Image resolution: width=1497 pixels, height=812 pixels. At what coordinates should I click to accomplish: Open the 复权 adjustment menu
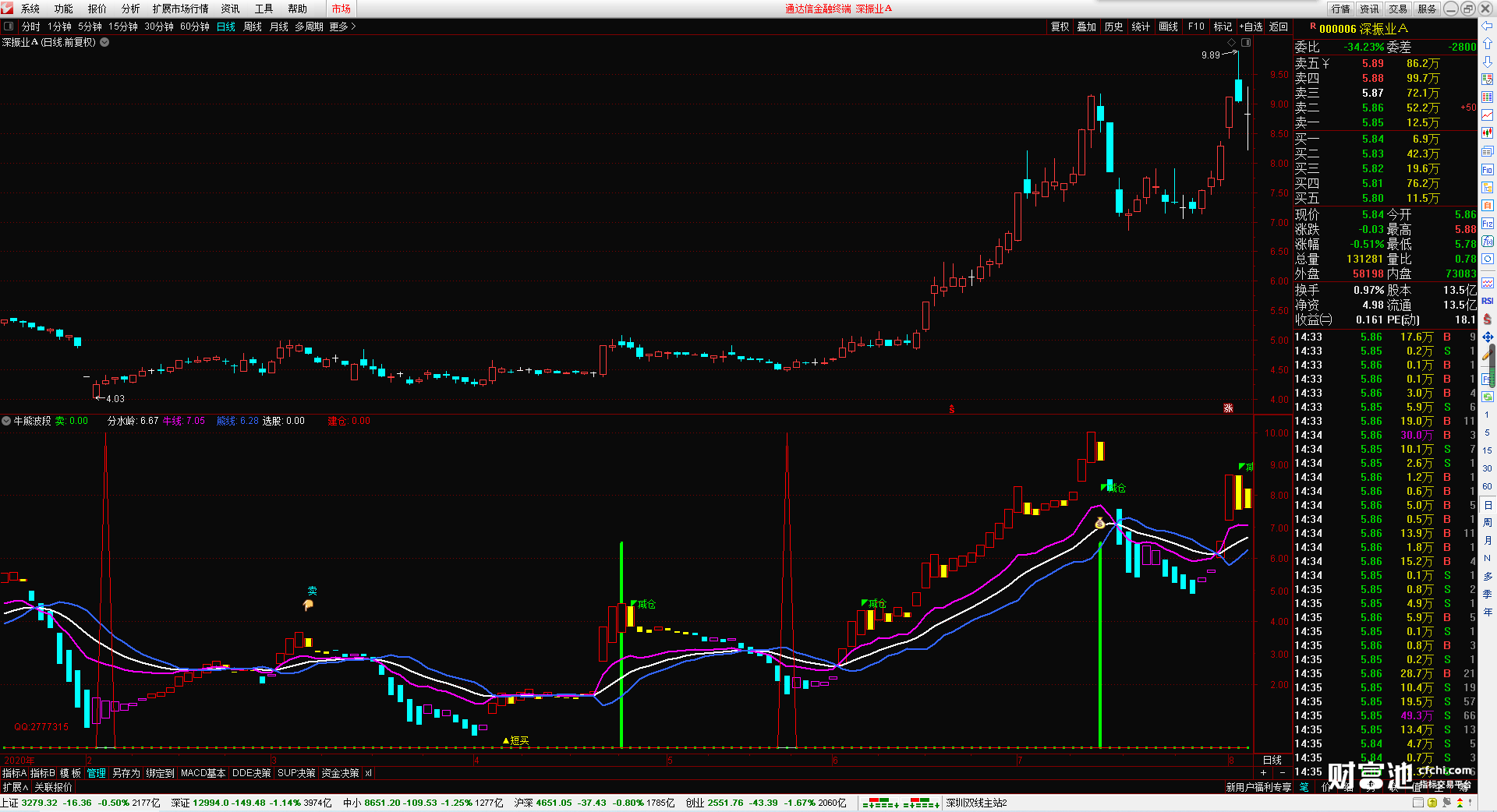point(1060,26)
